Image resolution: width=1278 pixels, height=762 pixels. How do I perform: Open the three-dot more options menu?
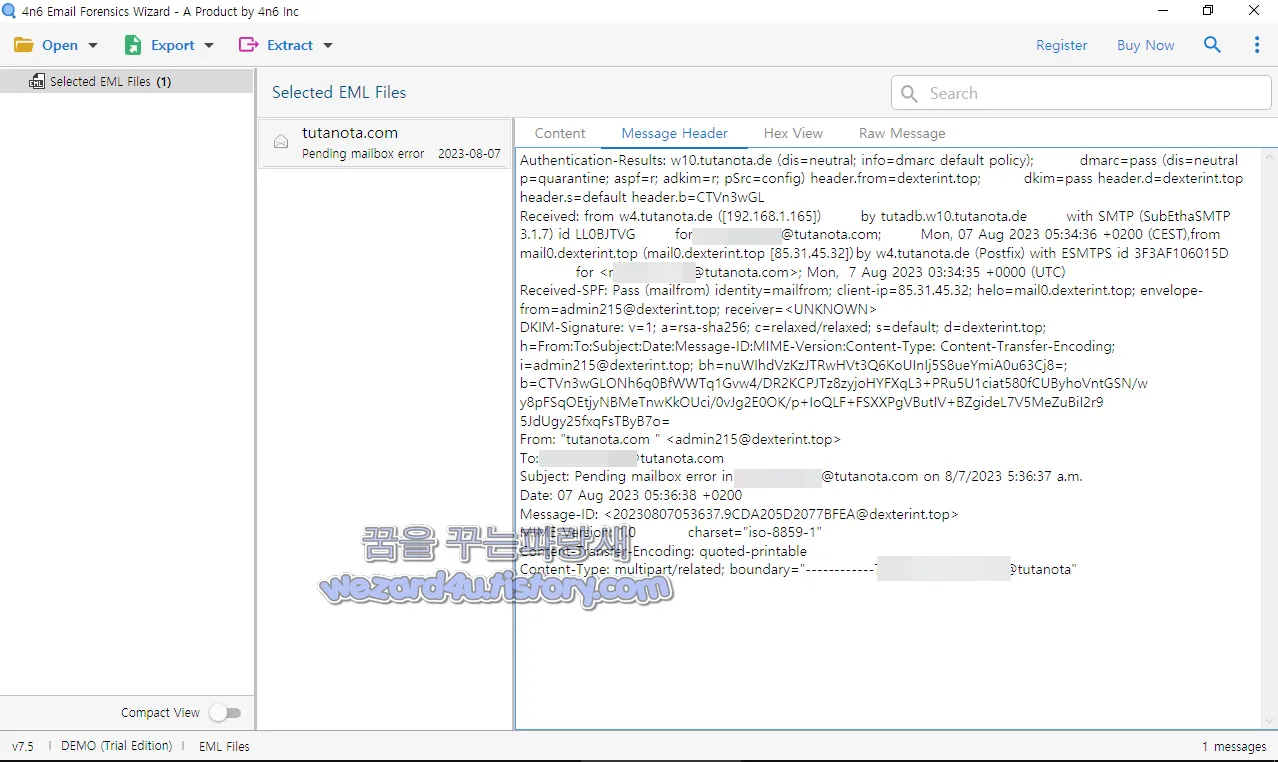[1257, 45]
